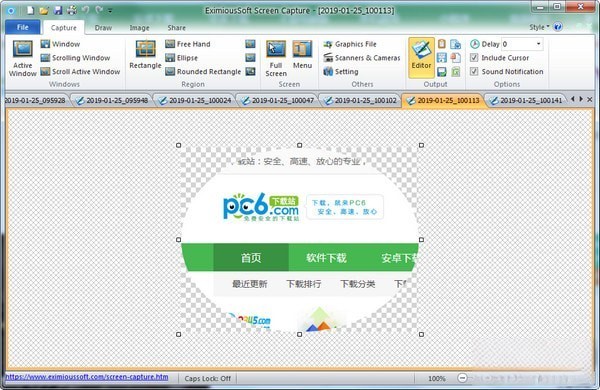Expand the quick access toolbar customize arrow
Image resolution: width=600 pixels, height=390 pixels.
pyautogui.click(x=110, y=11)
